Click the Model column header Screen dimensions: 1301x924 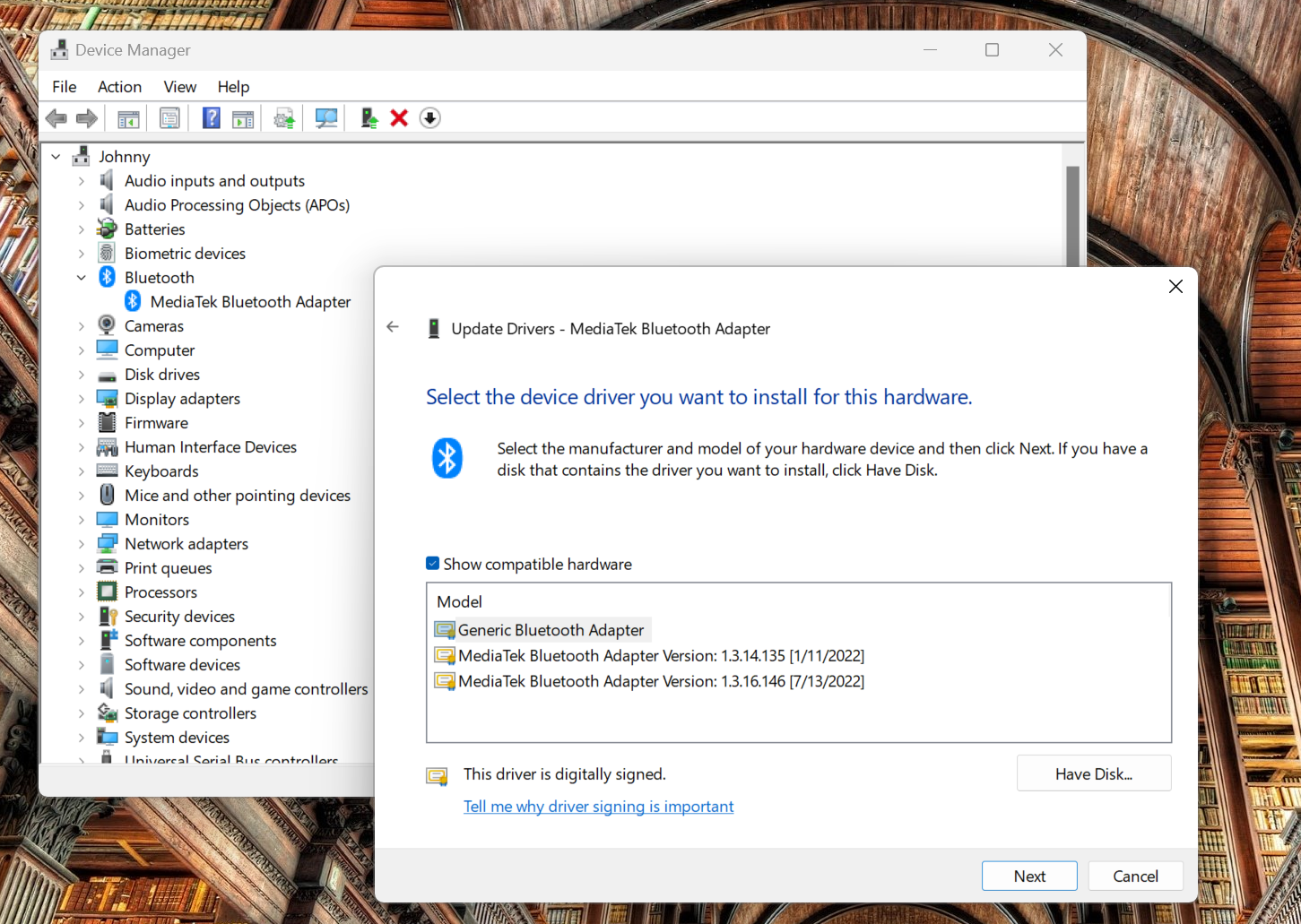click(x=459, y=601)
